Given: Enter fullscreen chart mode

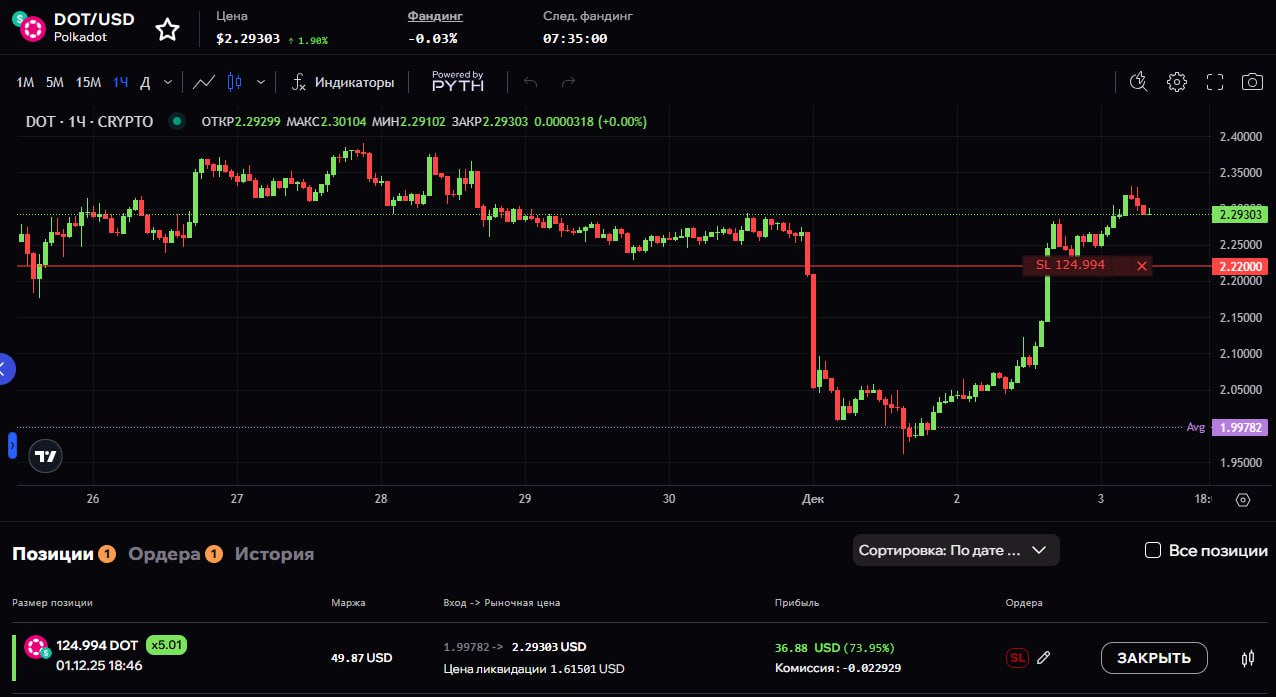Looking at the screenshot, I should [x=1215, y=82].
